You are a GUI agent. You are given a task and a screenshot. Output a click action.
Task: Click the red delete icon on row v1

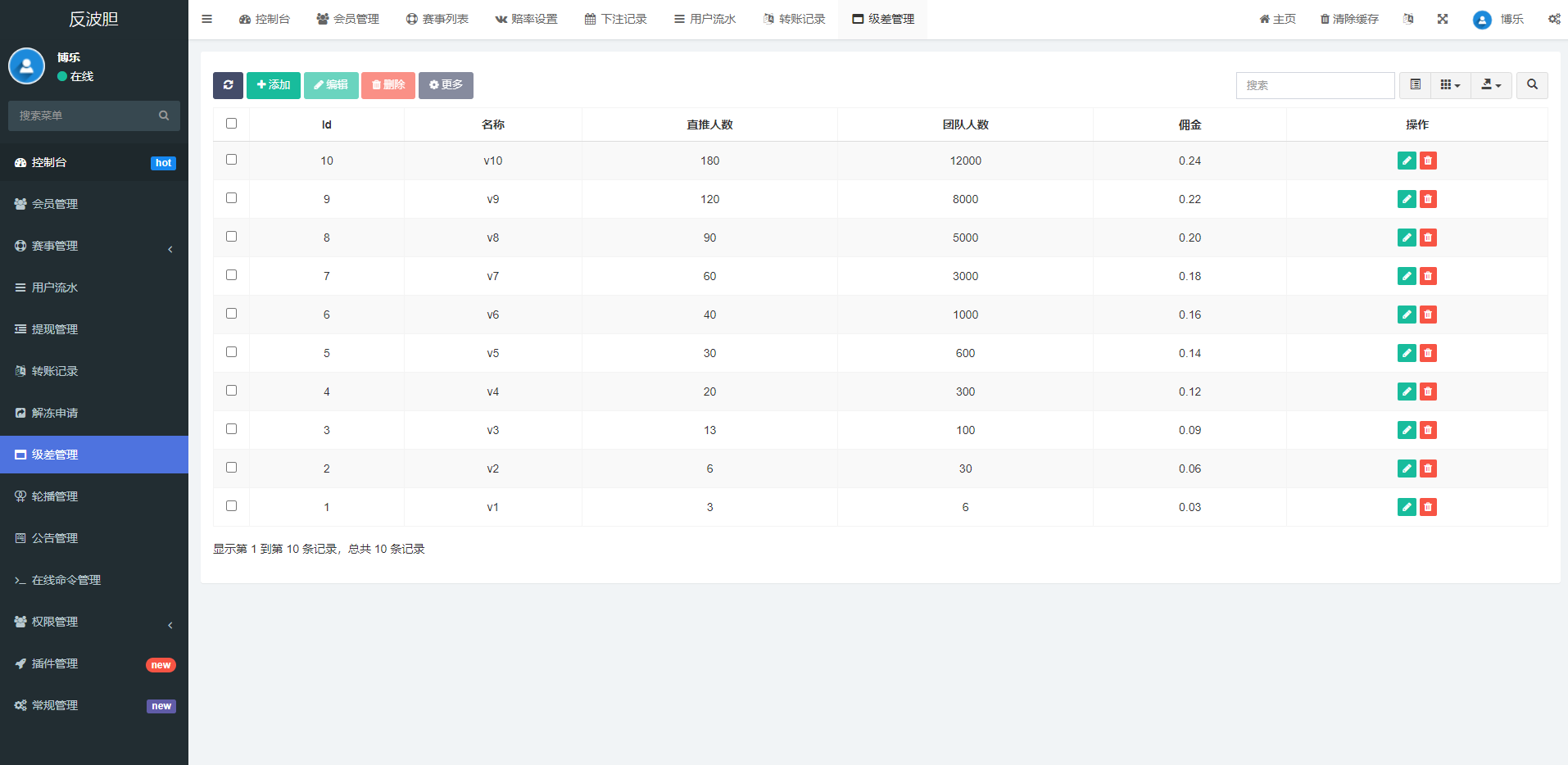[x=1428, y=506]
